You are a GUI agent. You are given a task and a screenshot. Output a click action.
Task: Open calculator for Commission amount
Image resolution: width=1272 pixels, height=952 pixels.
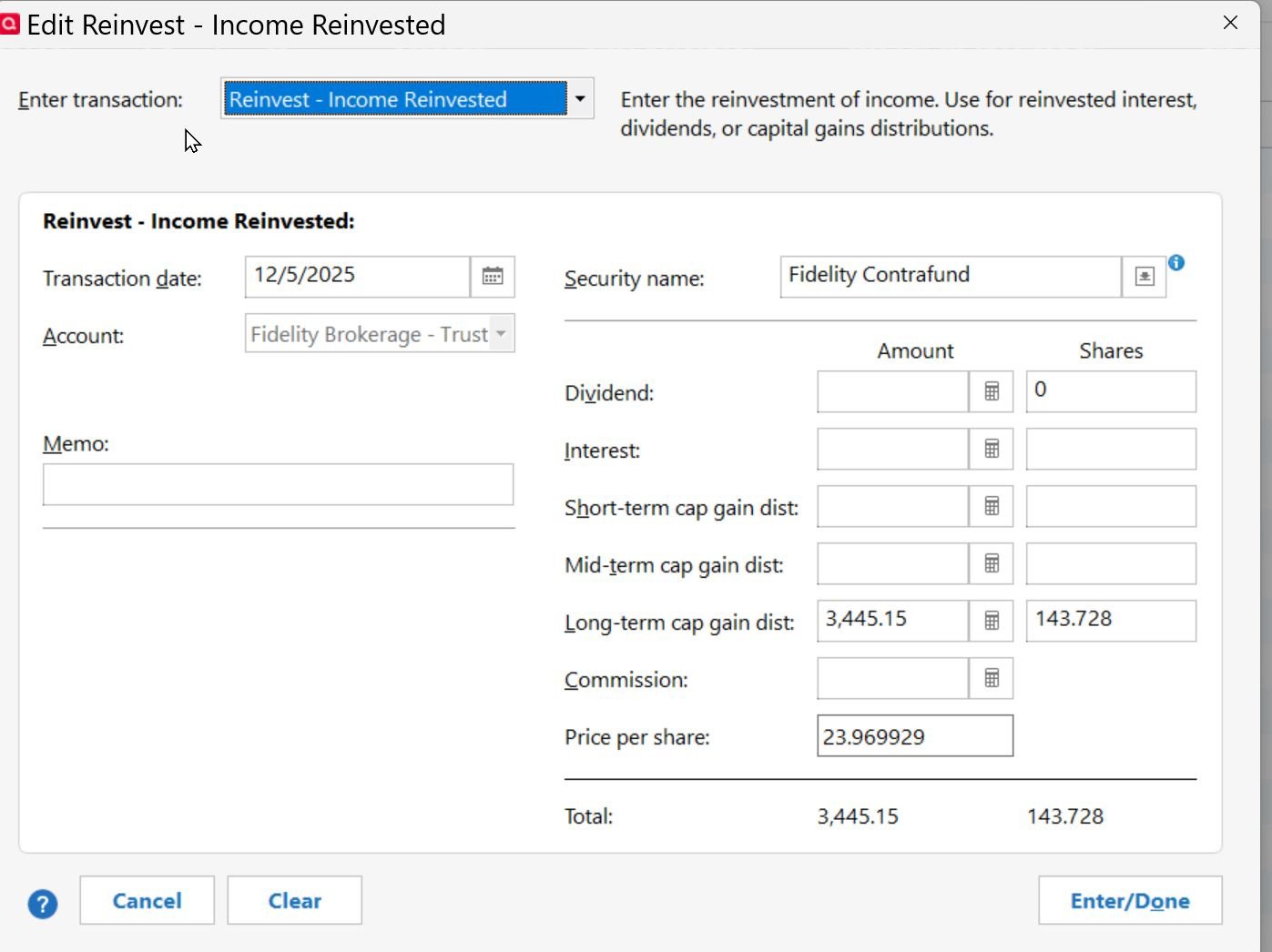pyautogui.click(x=992, y=678)
